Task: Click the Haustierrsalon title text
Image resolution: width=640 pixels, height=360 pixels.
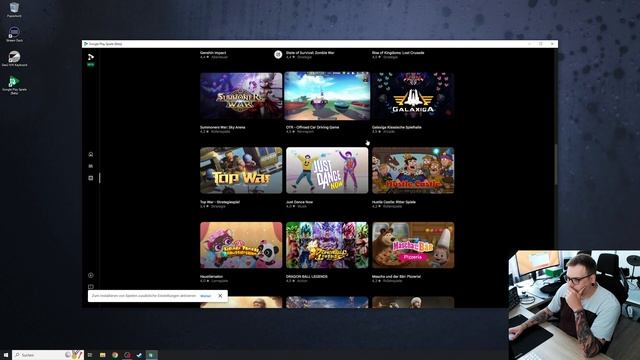Action: [211, 276]
